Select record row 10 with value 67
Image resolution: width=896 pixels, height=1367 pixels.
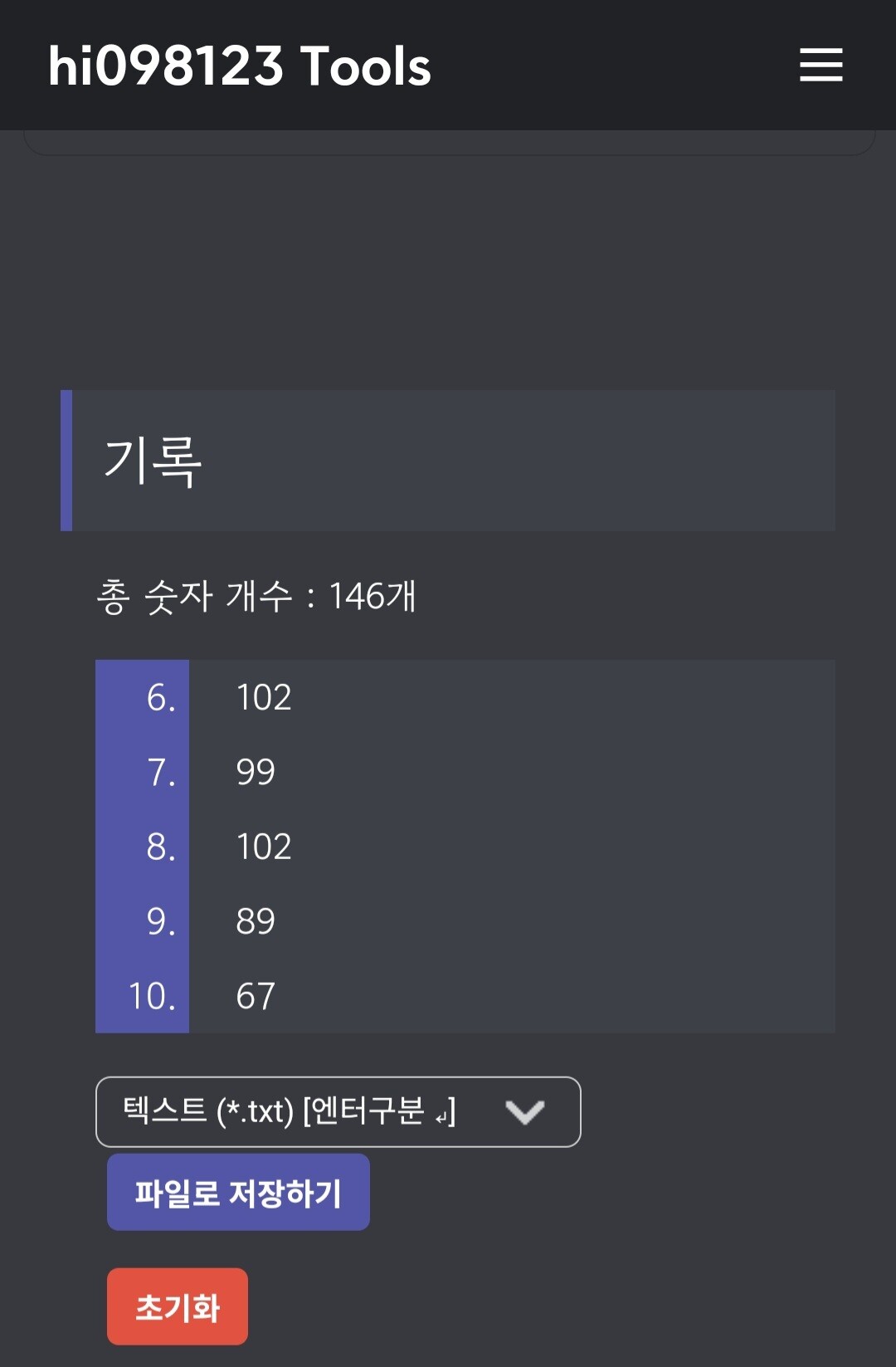465,996
